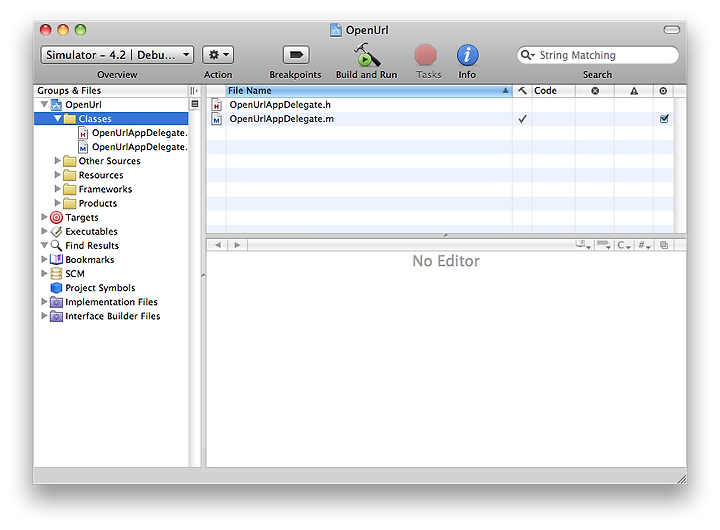Image resolution: width=720 pixels, height=530 pixels.
Task: Click the Groups & Files column header
Action: (111, 90)
